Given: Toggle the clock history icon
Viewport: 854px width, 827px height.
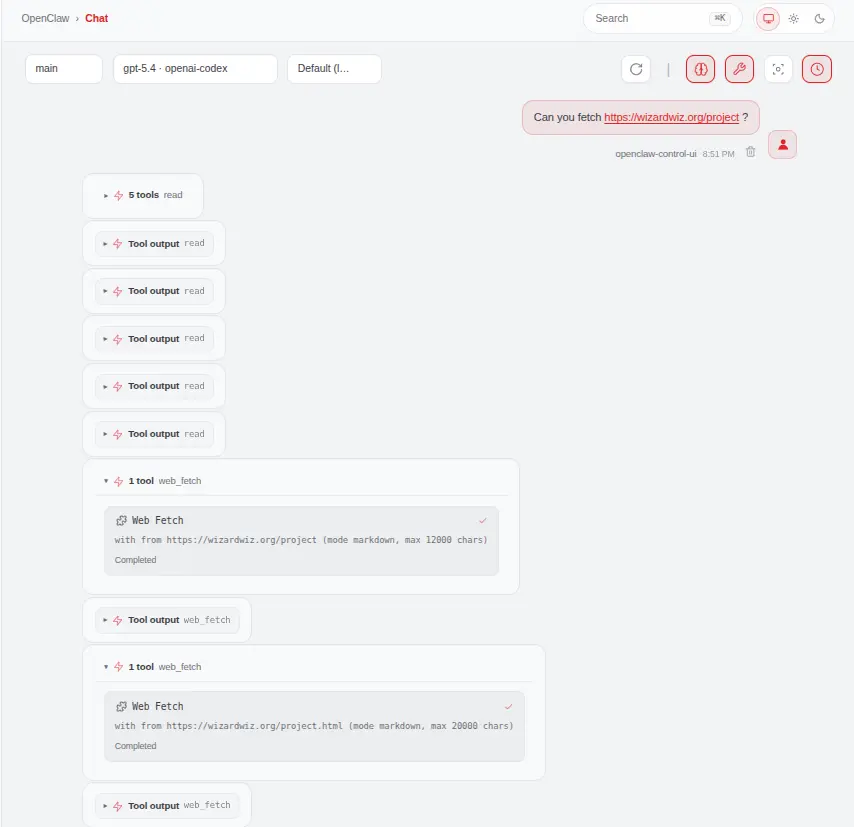Looking at the screenshot, I should click(817, 69).
